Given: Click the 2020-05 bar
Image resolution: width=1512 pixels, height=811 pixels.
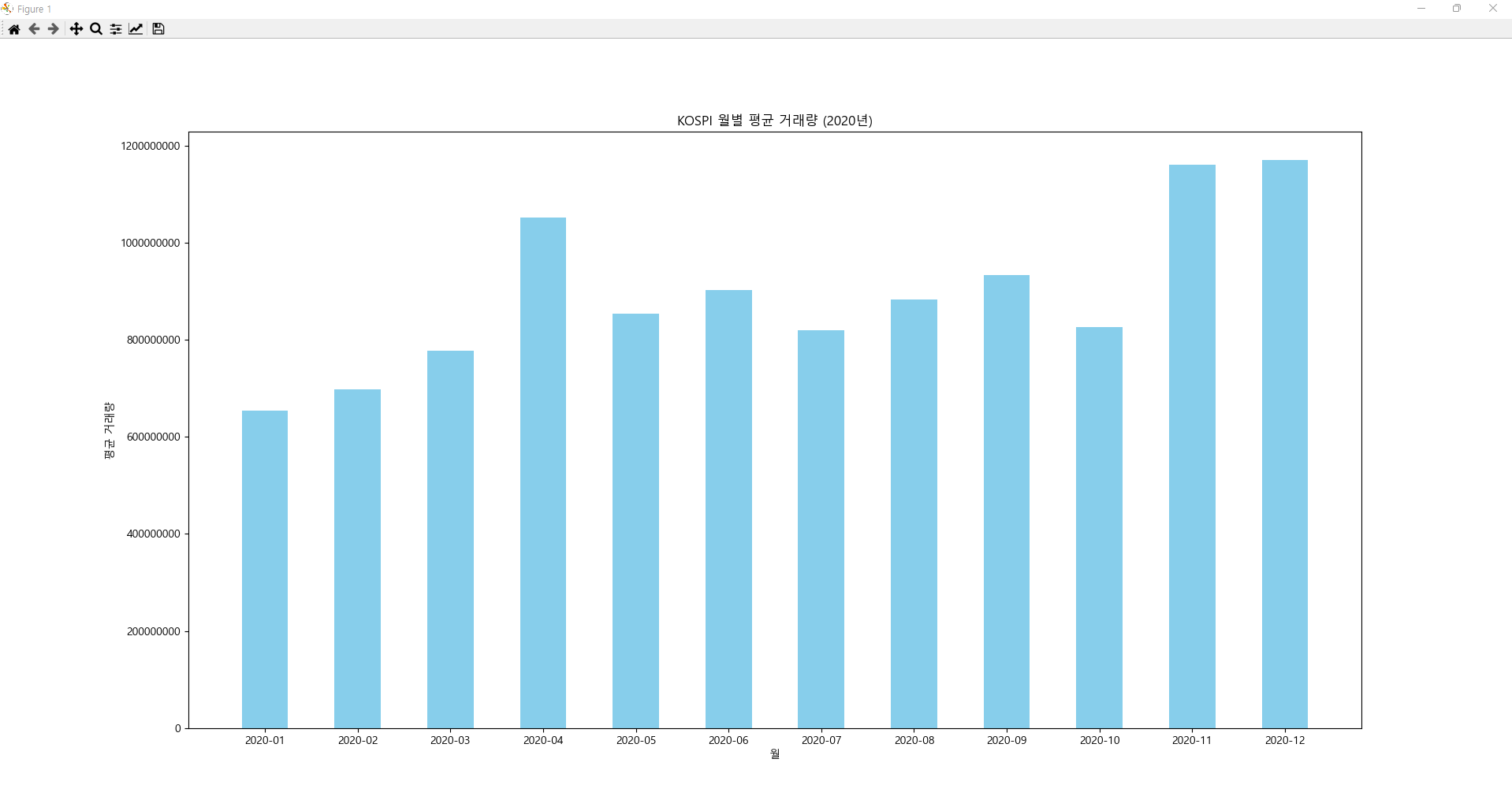Looking at the screenshot, I should coord(636,521).
